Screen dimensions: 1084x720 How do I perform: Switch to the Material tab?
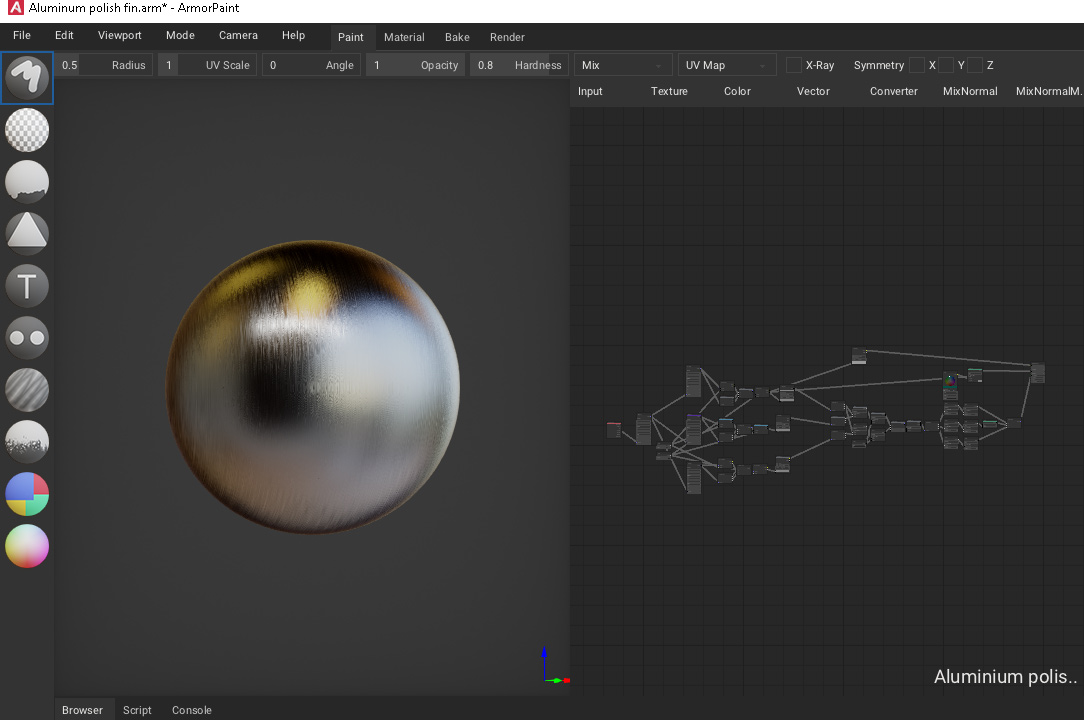pos(404,37)
